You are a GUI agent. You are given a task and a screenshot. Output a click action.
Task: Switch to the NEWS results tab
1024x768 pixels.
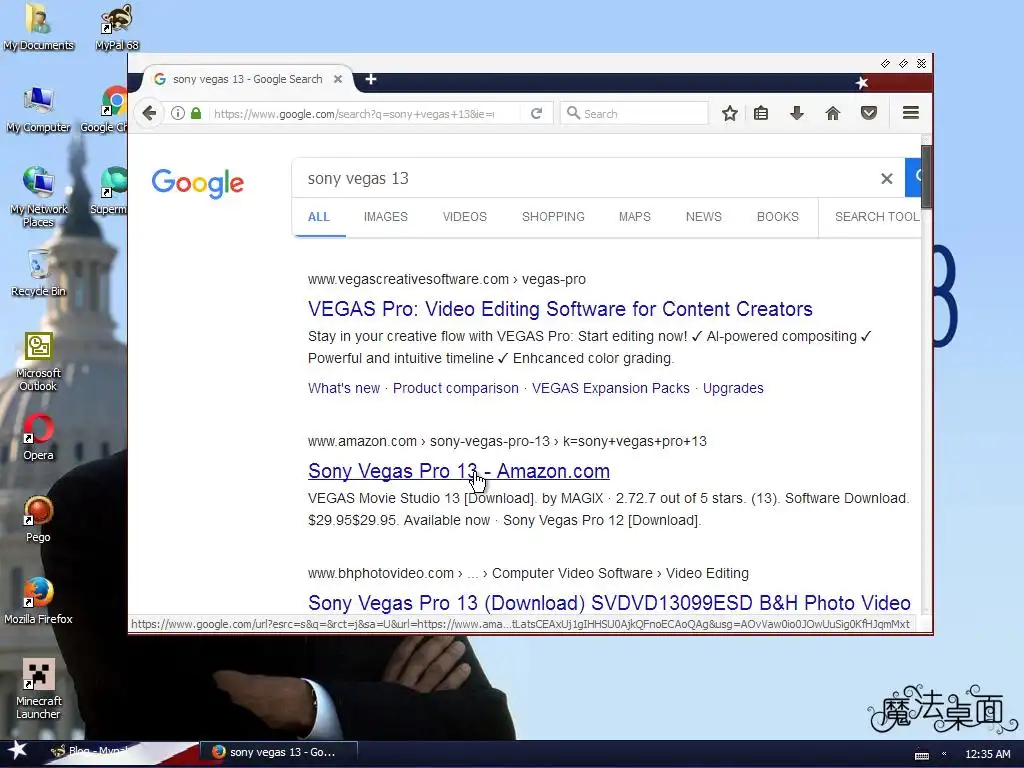coord(703,217)
